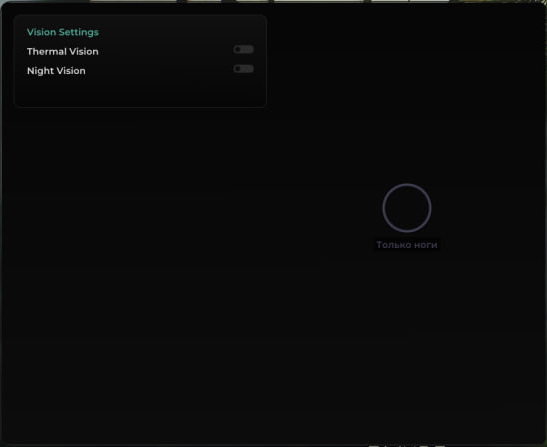Enable the Thermal Vision toggle

click(243, 50)
